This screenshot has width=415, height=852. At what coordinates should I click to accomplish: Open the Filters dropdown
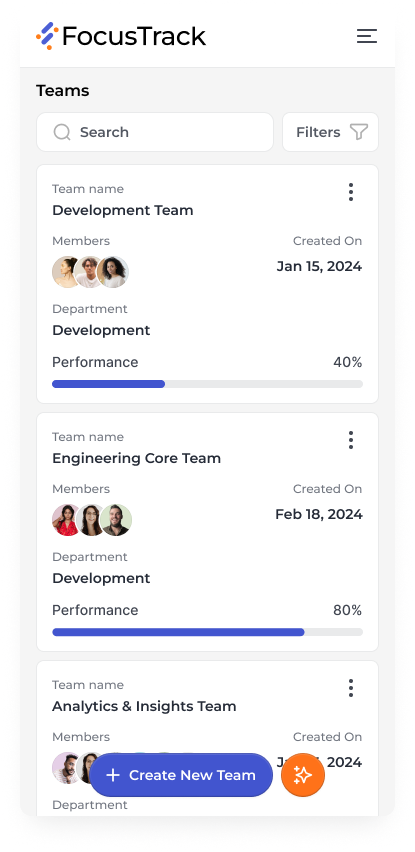pos(330,132)
